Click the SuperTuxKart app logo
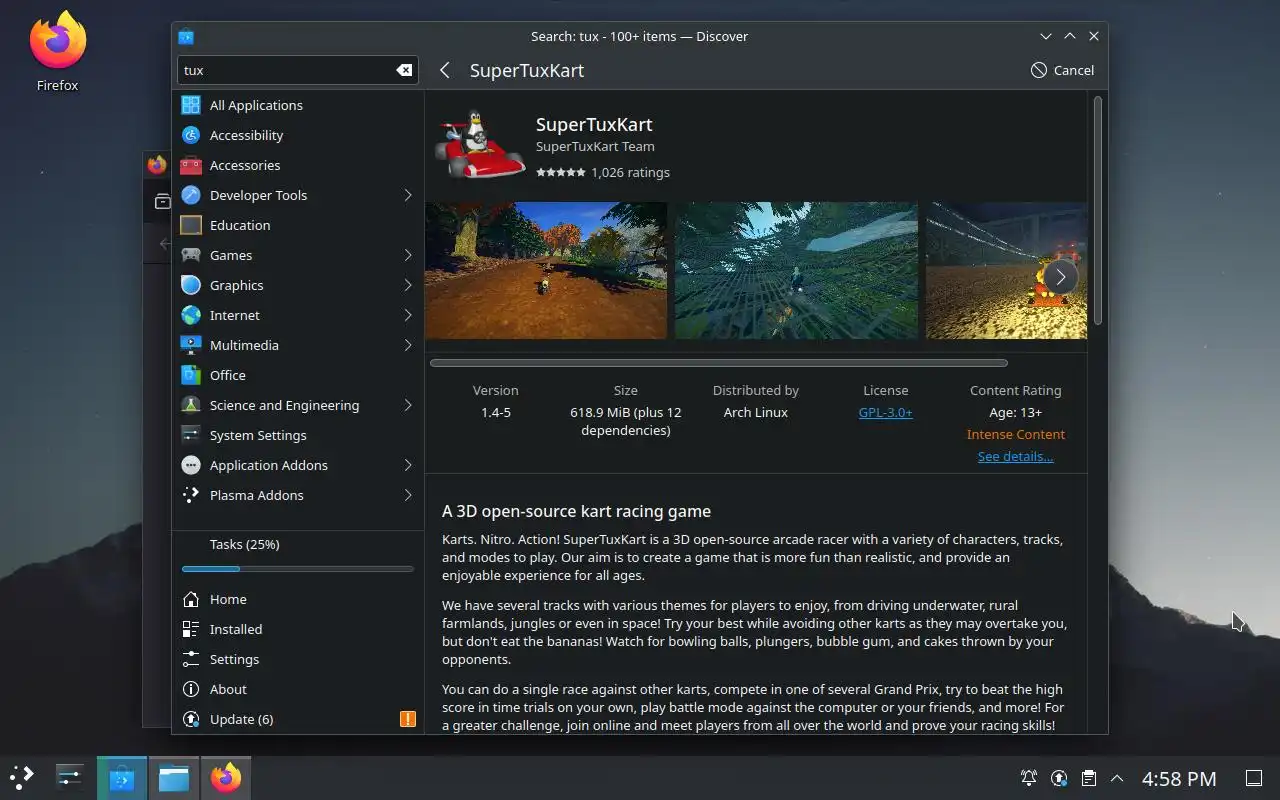Image resolution: width=1280 pixels, height=800 pixels. tap(481, 144)
